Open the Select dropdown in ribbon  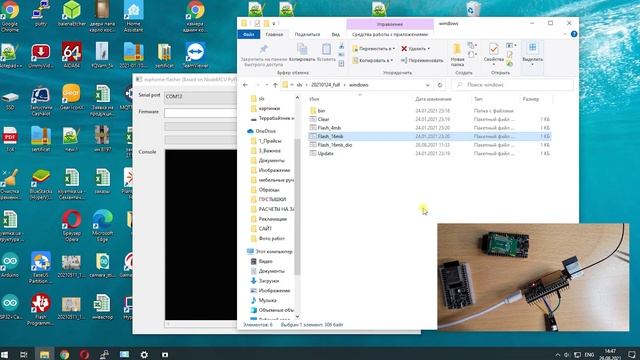click(x=532, y=55)
